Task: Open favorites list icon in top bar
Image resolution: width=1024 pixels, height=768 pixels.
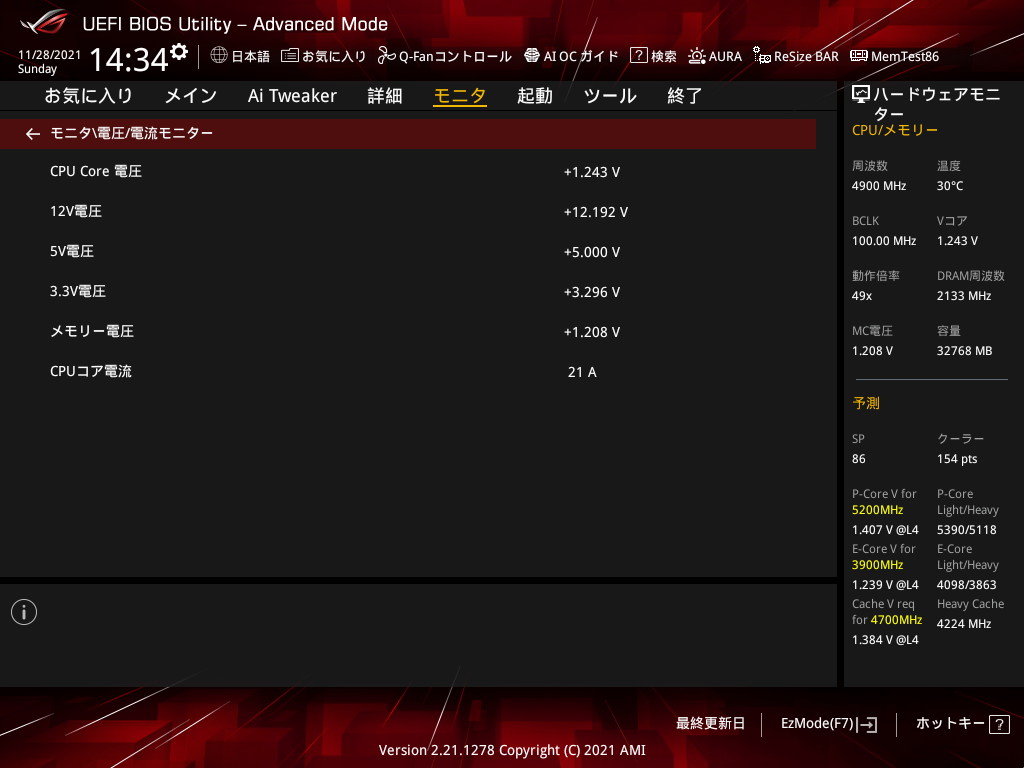Action: [x=290, y=56]
